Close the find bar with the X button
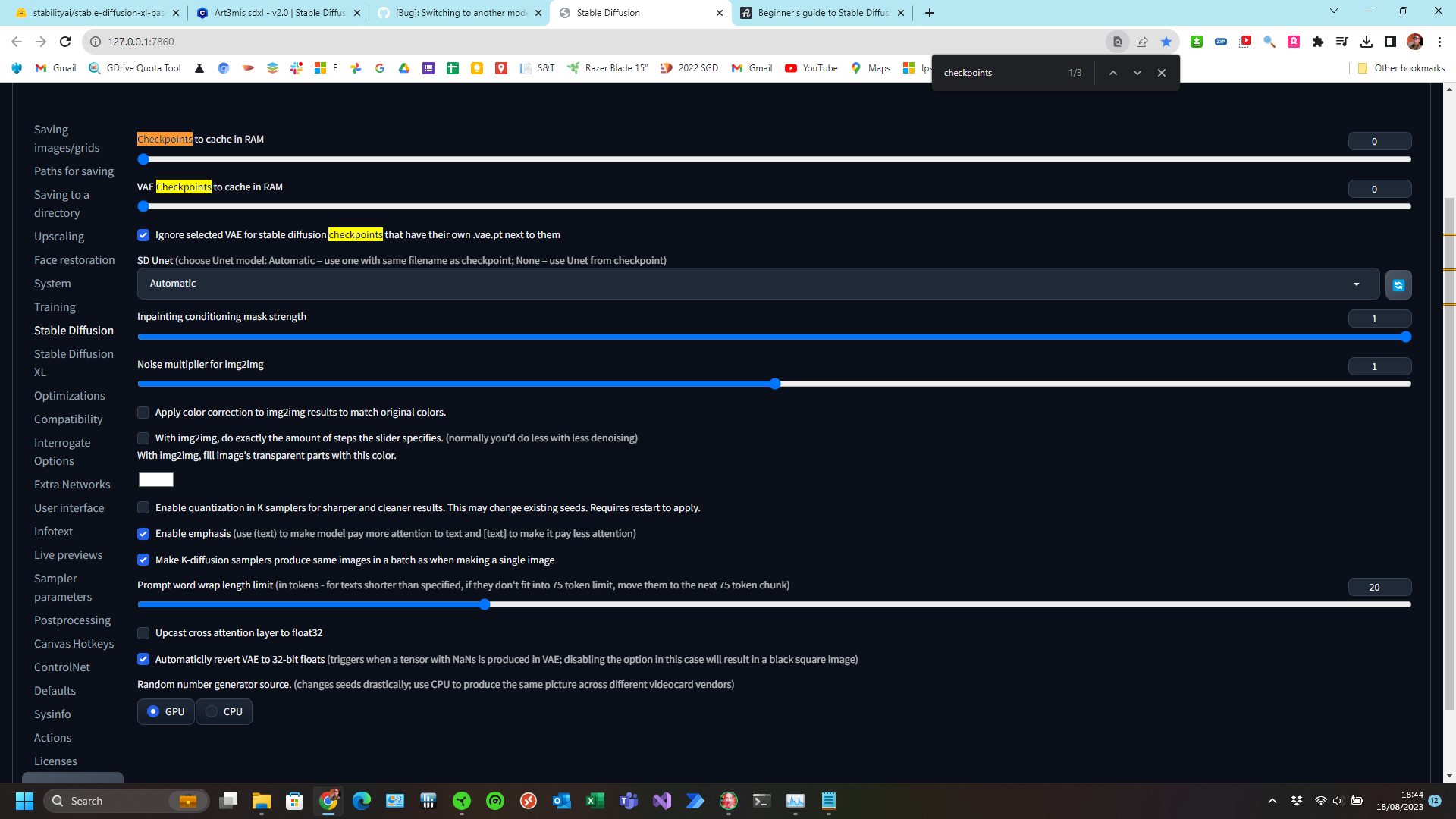Screen dimensions: 1456x819 1161,72
